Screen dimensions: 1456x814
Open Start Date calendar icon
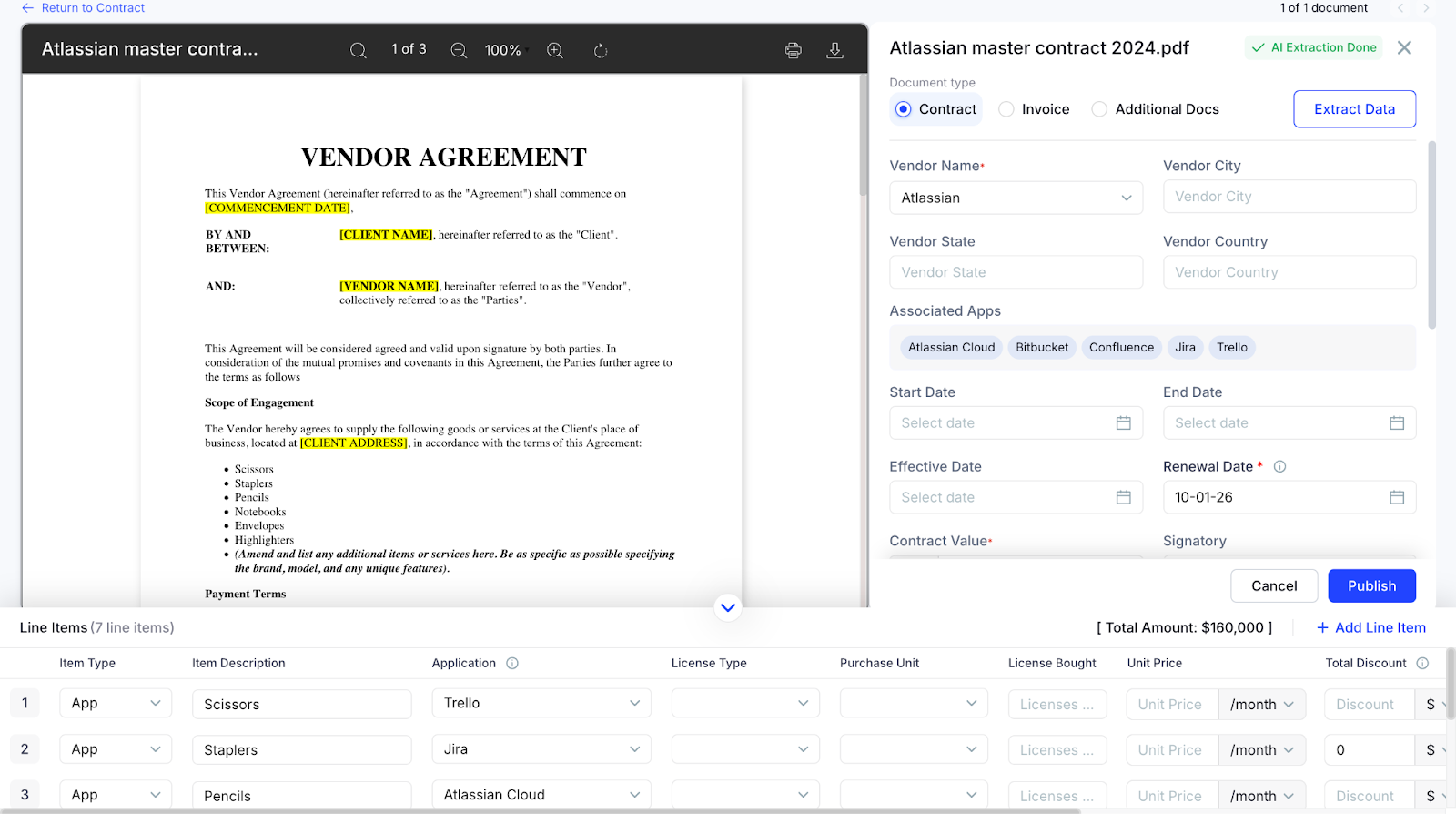(1124, 422)
